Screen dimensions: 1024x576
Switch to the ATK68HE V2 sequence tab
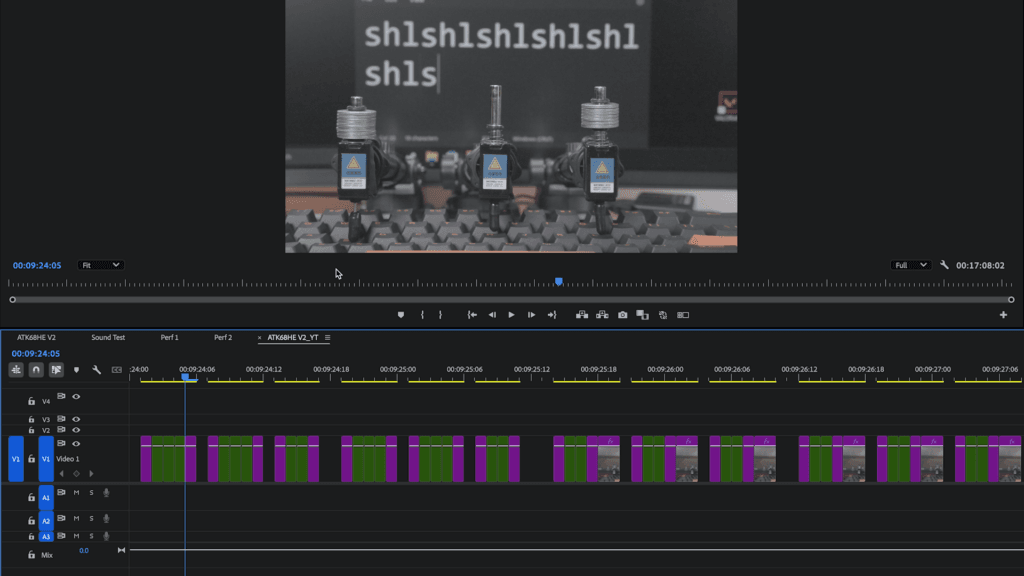point(37,338)
